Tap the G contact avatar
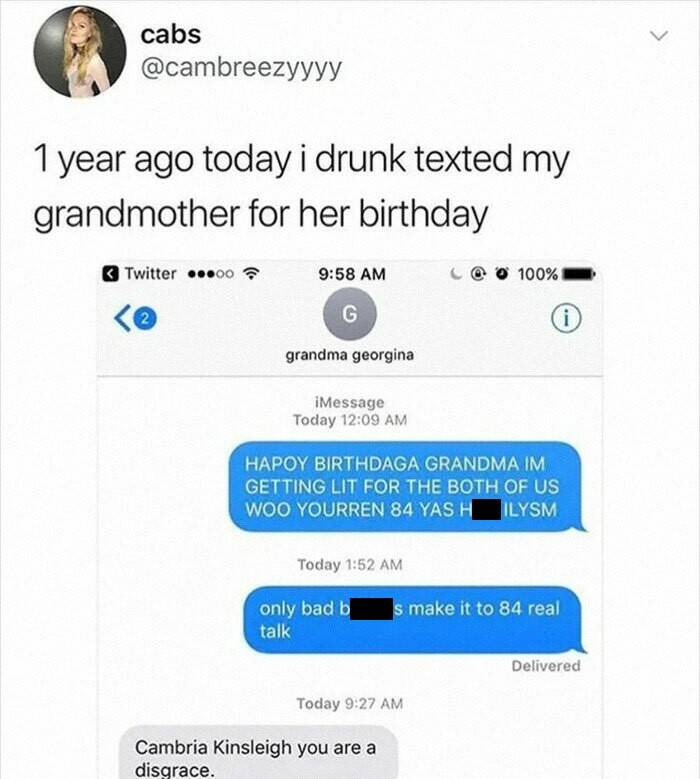Image resolution: width=700 pixels, height=779 pixels. (350, 313)
